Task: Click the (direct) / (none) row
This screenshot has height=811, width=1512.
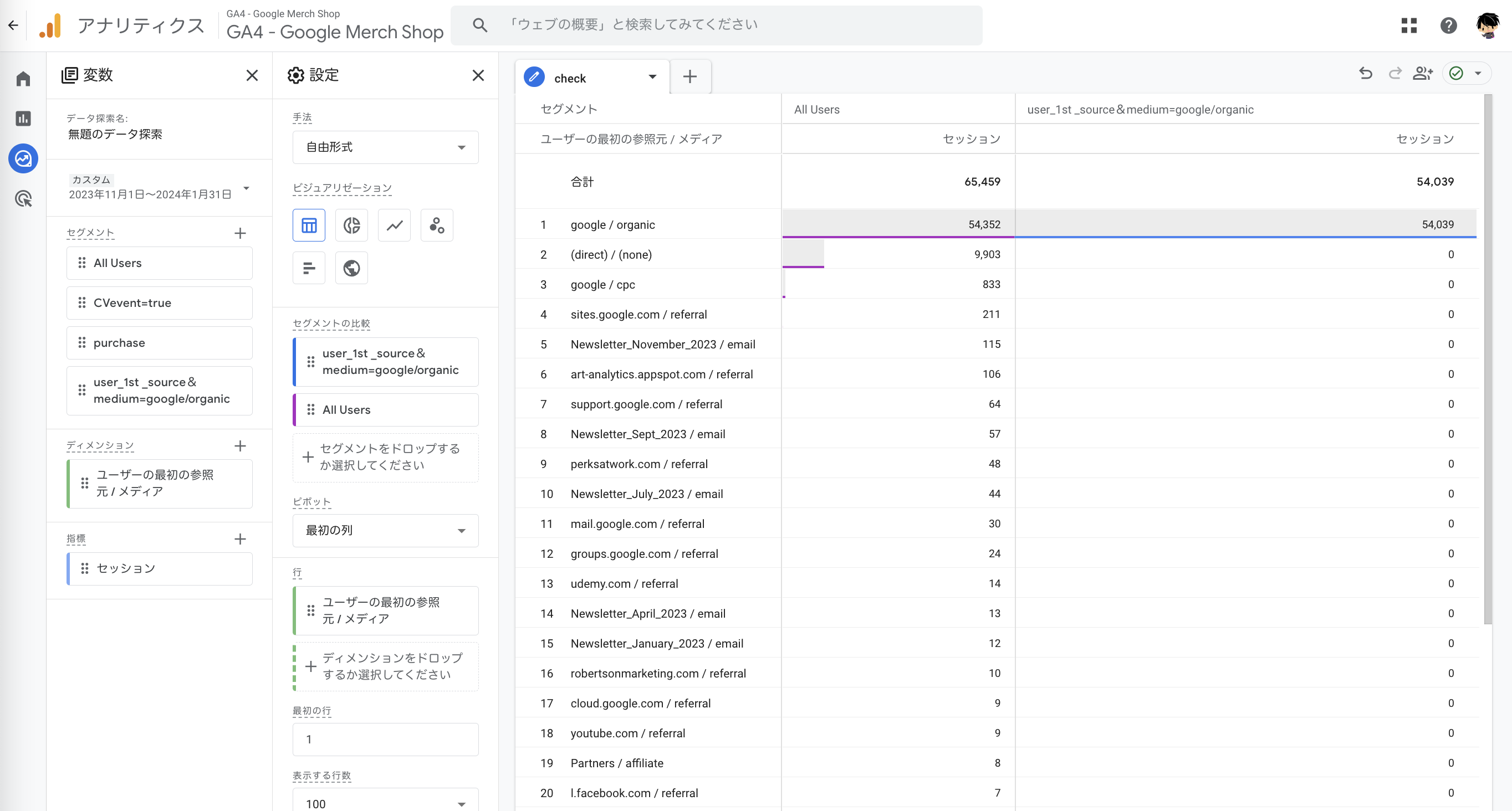Action: coord(997,254)
